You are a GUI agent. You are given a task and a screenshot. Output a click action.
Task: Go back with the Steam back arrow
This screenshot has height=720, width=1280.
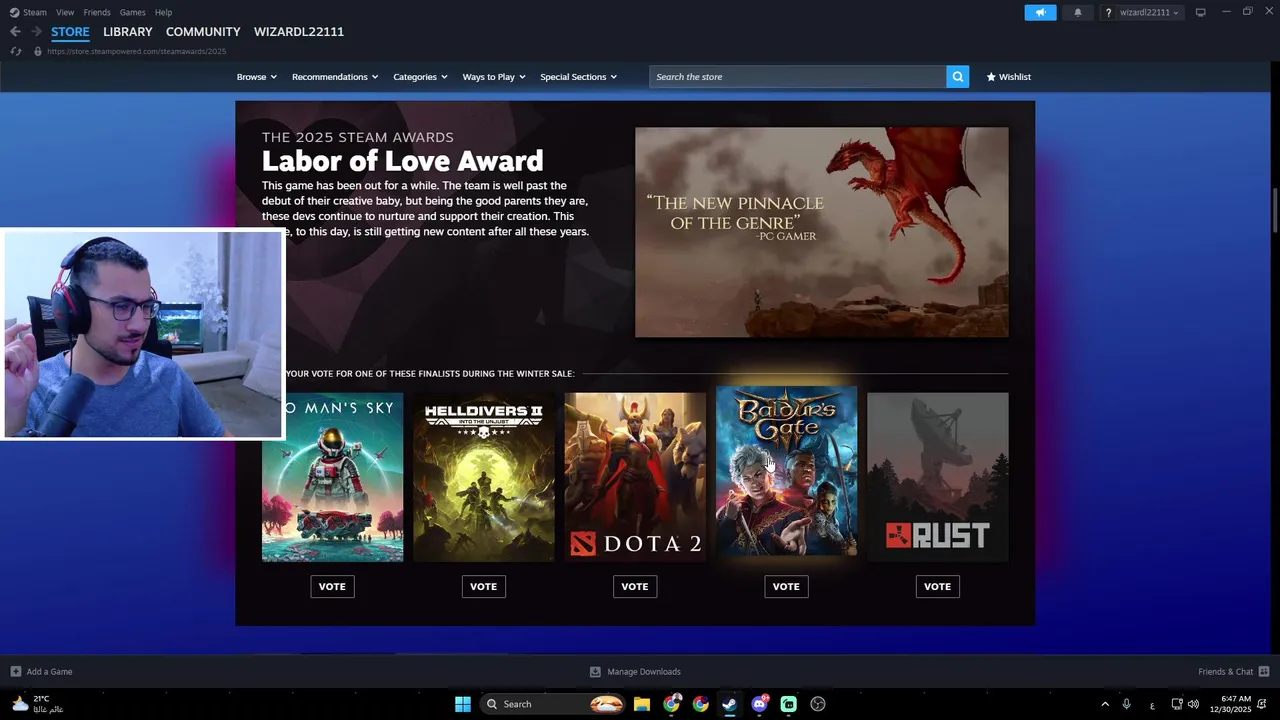[15, 32]
